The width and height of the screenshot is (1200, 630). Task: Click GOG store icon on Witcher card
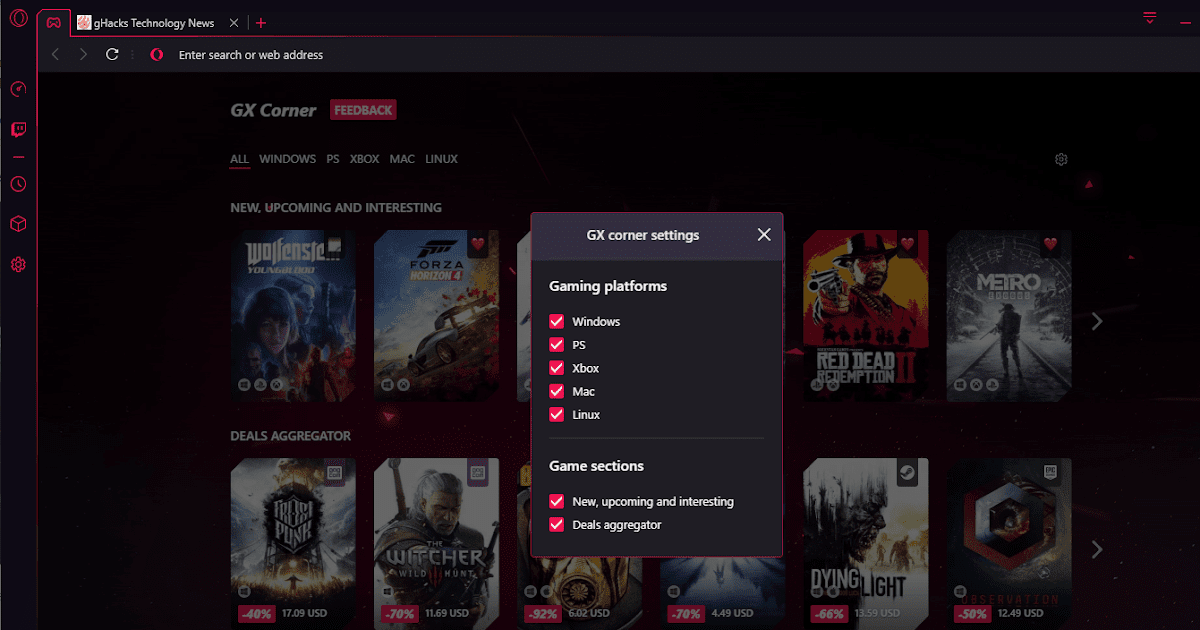click(478, 472)
